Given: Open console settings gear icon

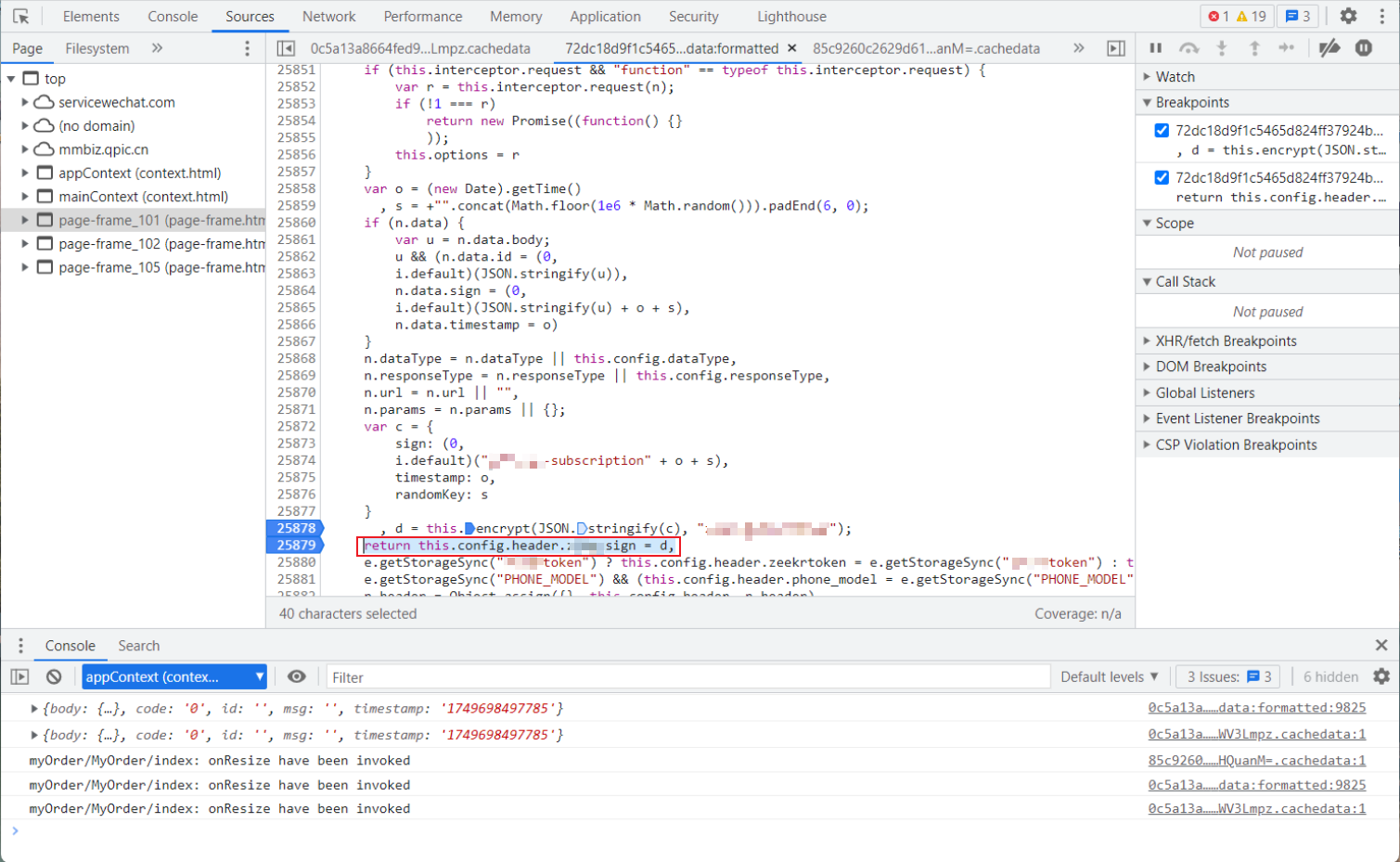Looking at the screenshot, I should coord(1381,677).
